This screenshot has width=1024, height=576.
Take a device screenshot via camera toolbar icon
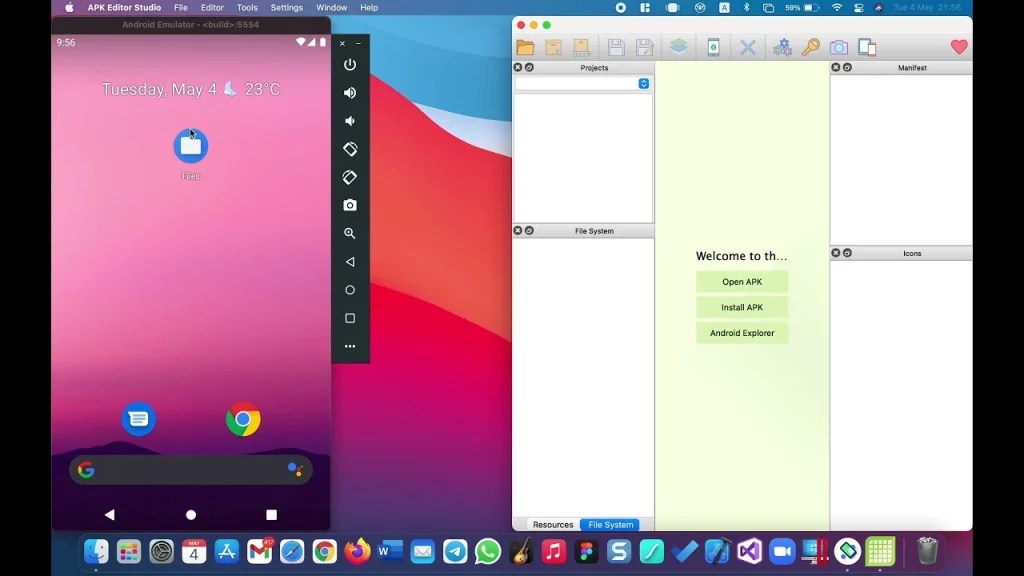tap(838, 46)
